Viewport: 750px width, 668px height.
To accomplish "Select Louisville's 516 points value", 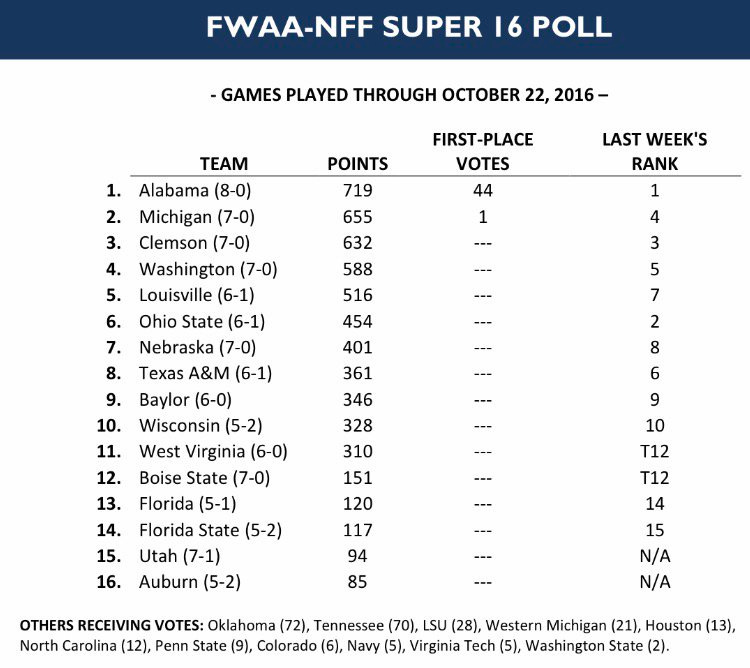I will [357, 295].
